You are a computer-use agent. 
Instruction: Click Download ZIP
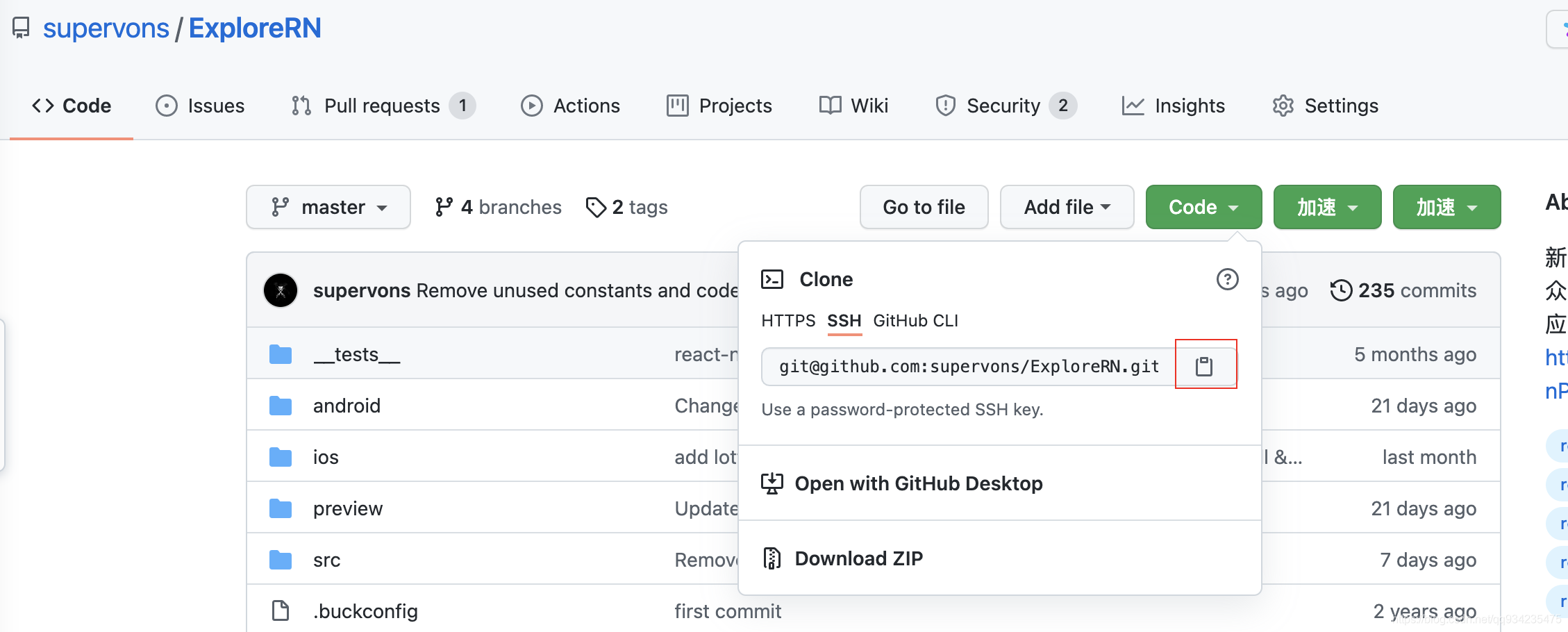[859, 558]
